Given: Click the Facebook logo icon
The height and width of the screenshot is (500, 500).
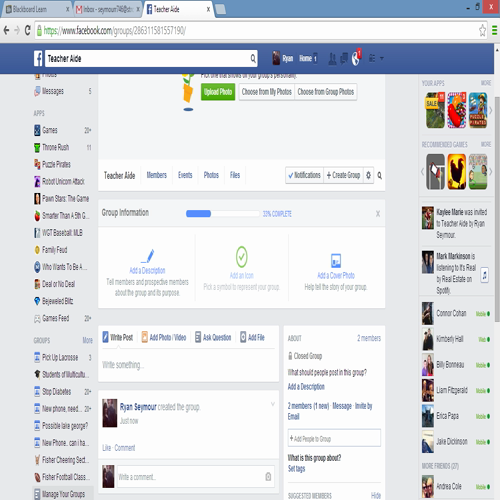Looking at the screenshot, I should click(38, 59).
